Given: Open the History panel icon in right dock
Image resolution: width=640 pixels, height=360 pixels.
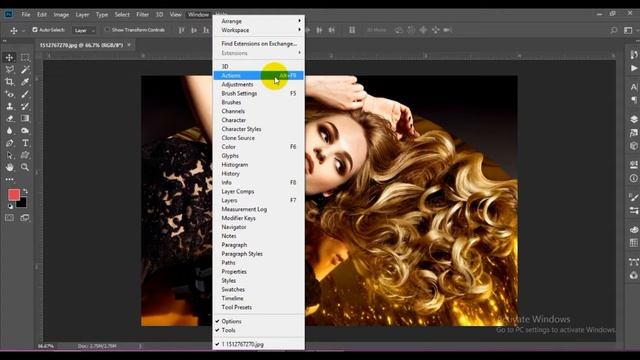Looking at the screenshot, I should 633,55.
